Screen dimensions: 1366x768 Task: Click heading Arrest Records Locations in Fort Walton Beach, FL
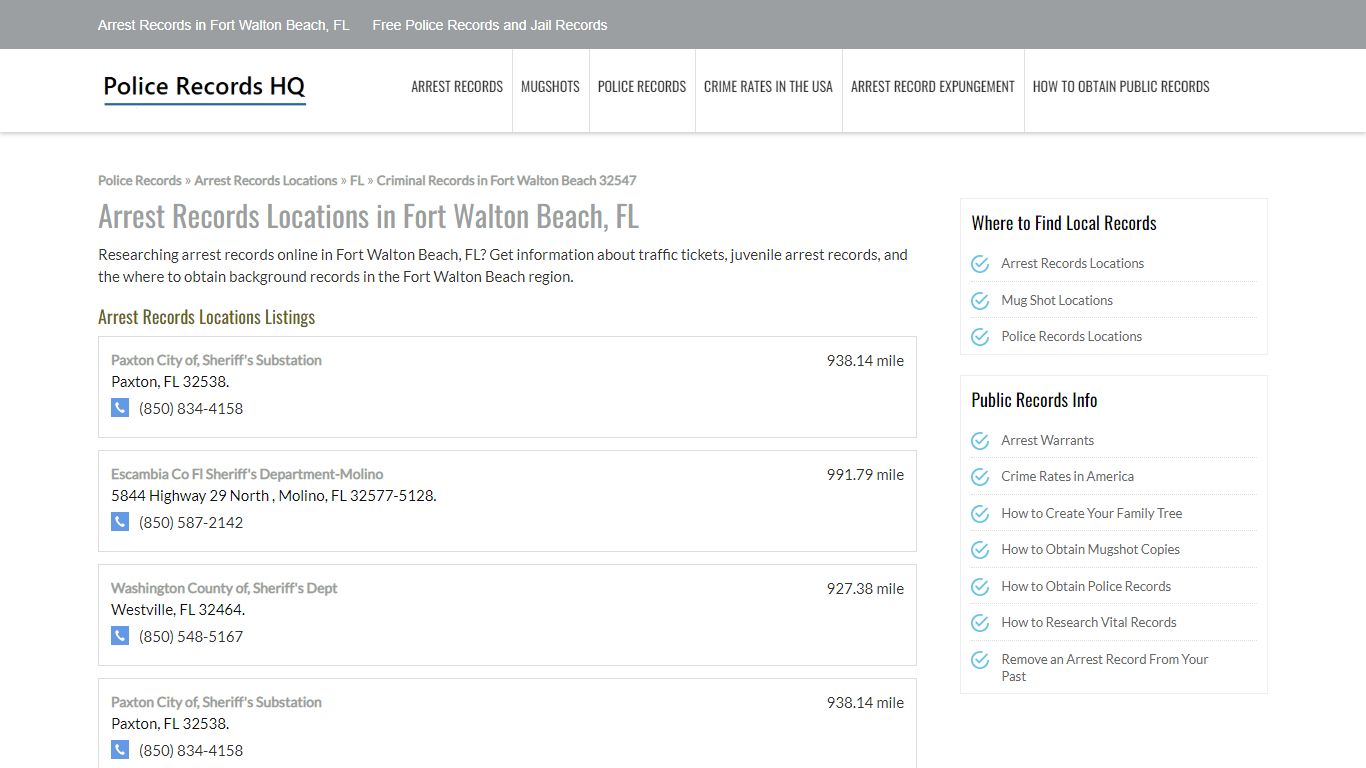pos(368,216)
